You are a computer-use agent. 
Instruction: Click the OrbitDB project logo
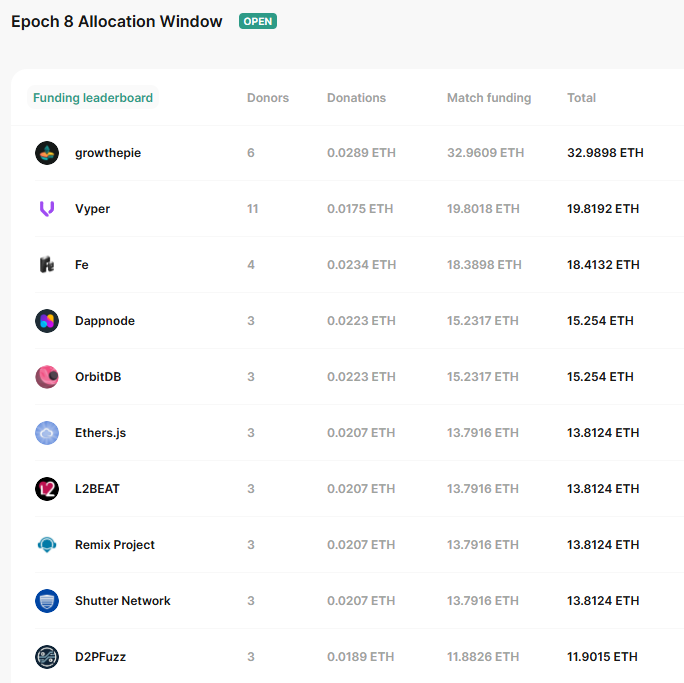coord(47,377)
